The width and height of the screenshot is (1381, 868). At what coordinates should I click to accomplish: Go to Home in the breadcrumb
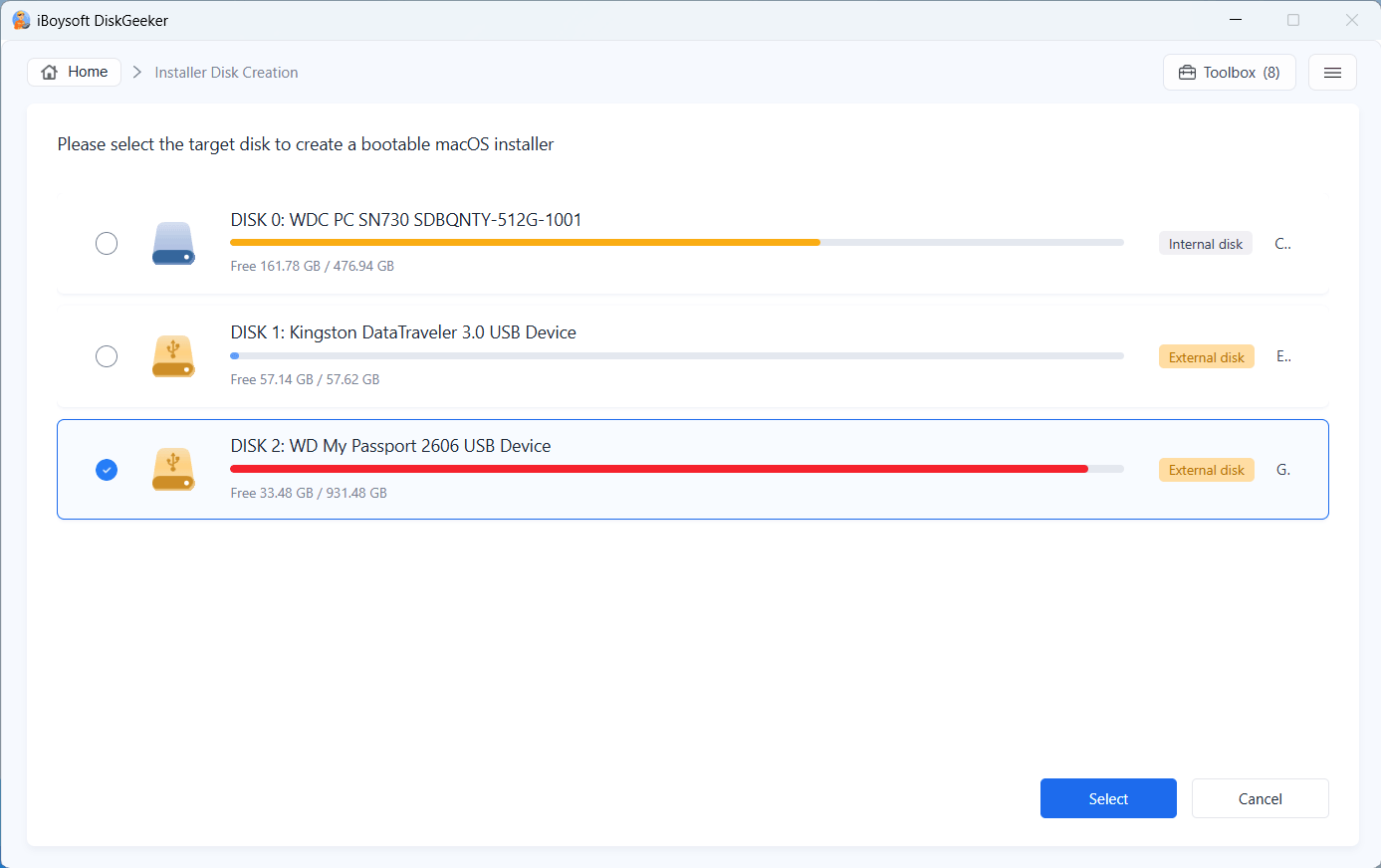(74, 72)
